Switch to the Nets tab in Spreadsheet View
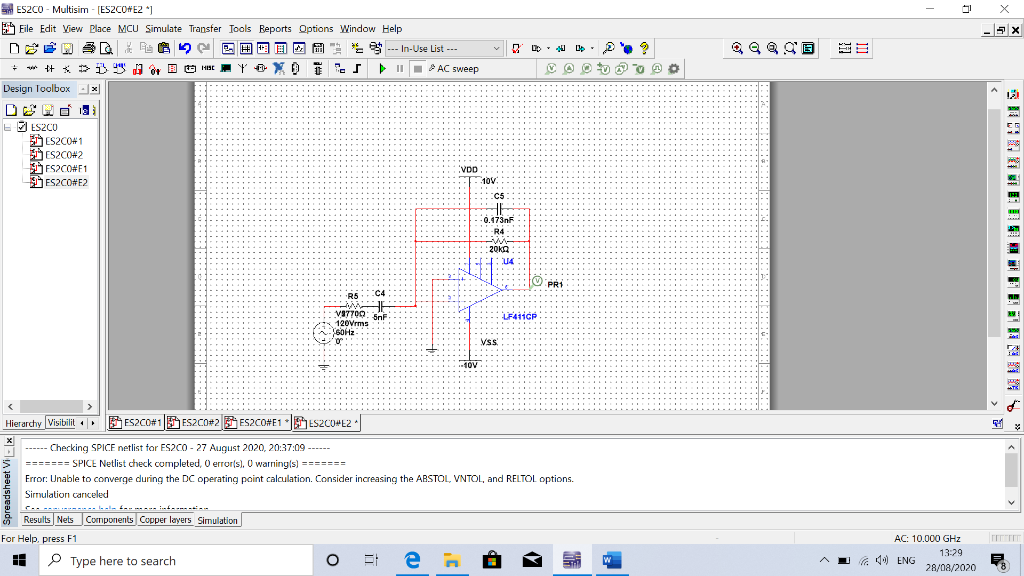This screenshot has width=1024, height=576. 65,520
